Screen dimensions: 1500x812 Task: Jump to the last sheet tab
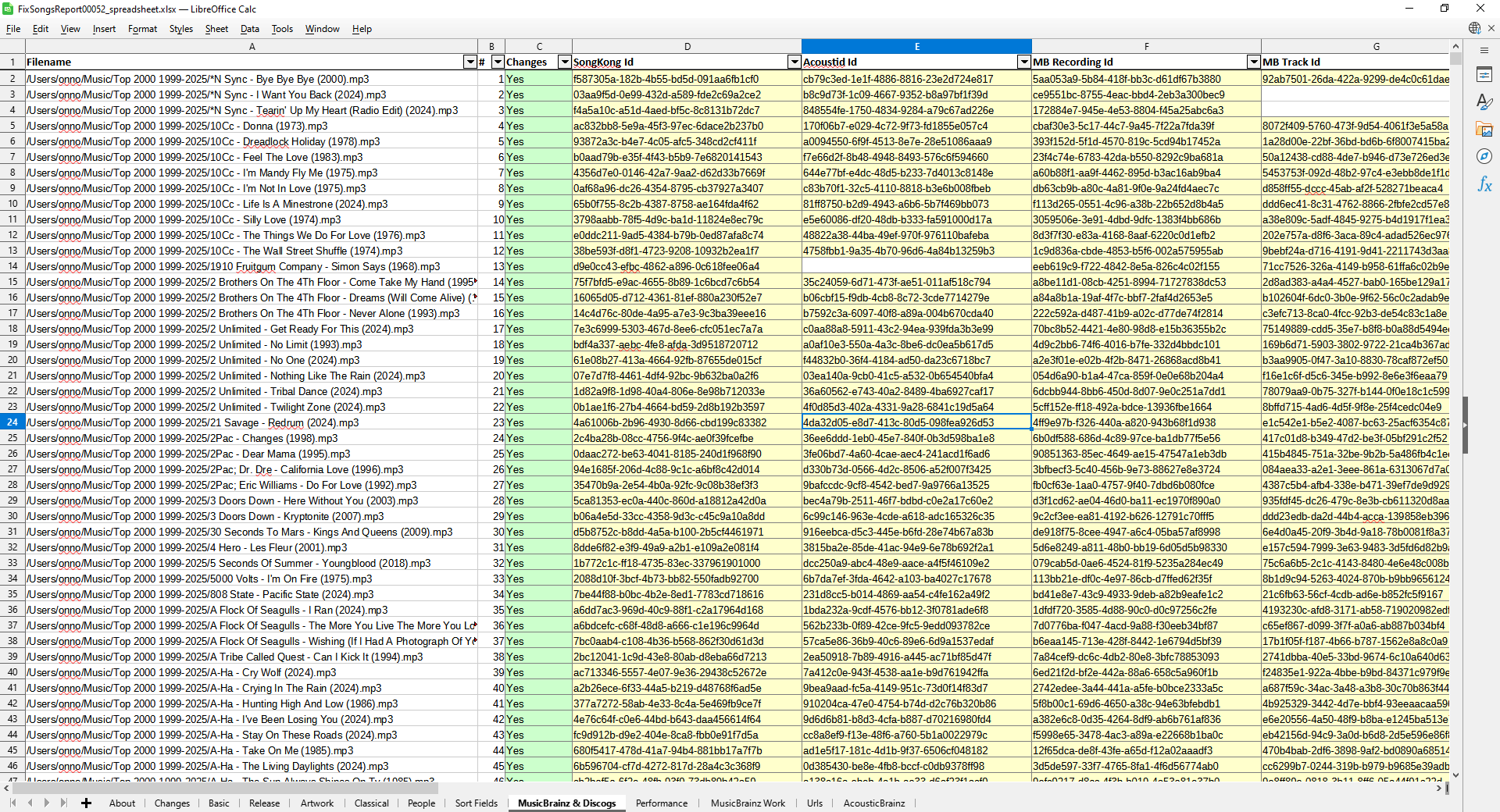click(x=63, y=803)
